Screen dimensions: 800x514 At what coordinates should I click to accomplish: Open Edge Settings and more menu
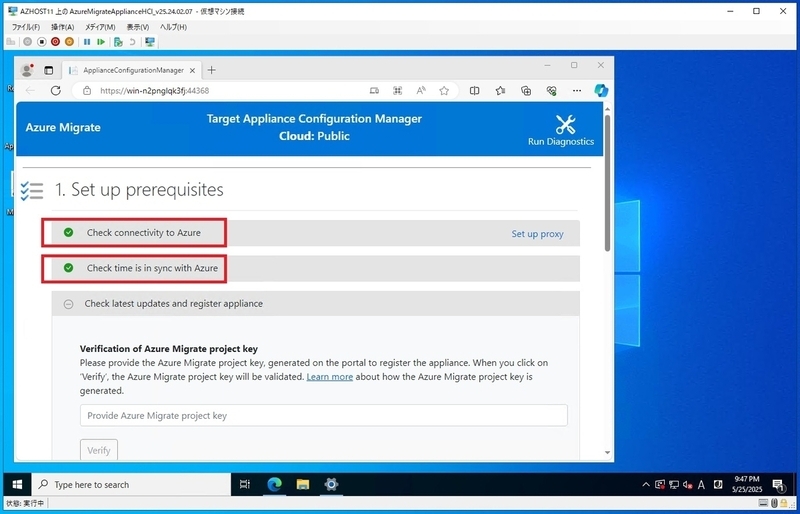577,91
